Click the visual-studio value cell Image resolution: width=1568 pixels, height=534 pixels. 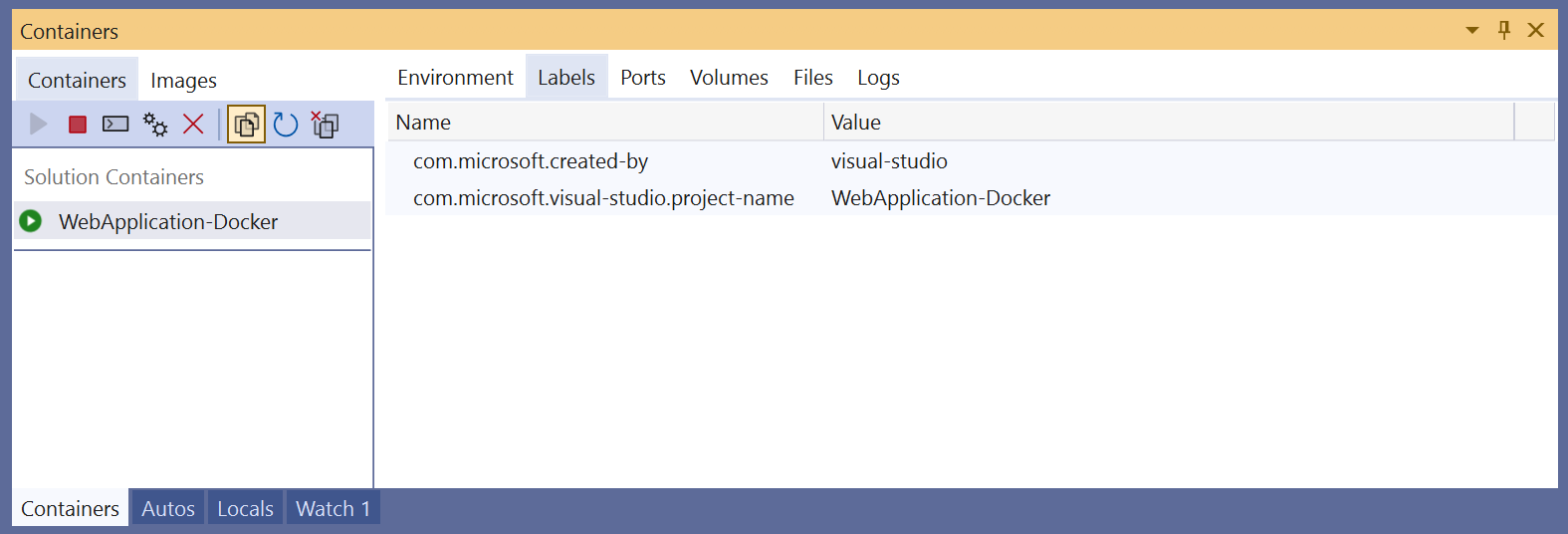click(889, 161)
